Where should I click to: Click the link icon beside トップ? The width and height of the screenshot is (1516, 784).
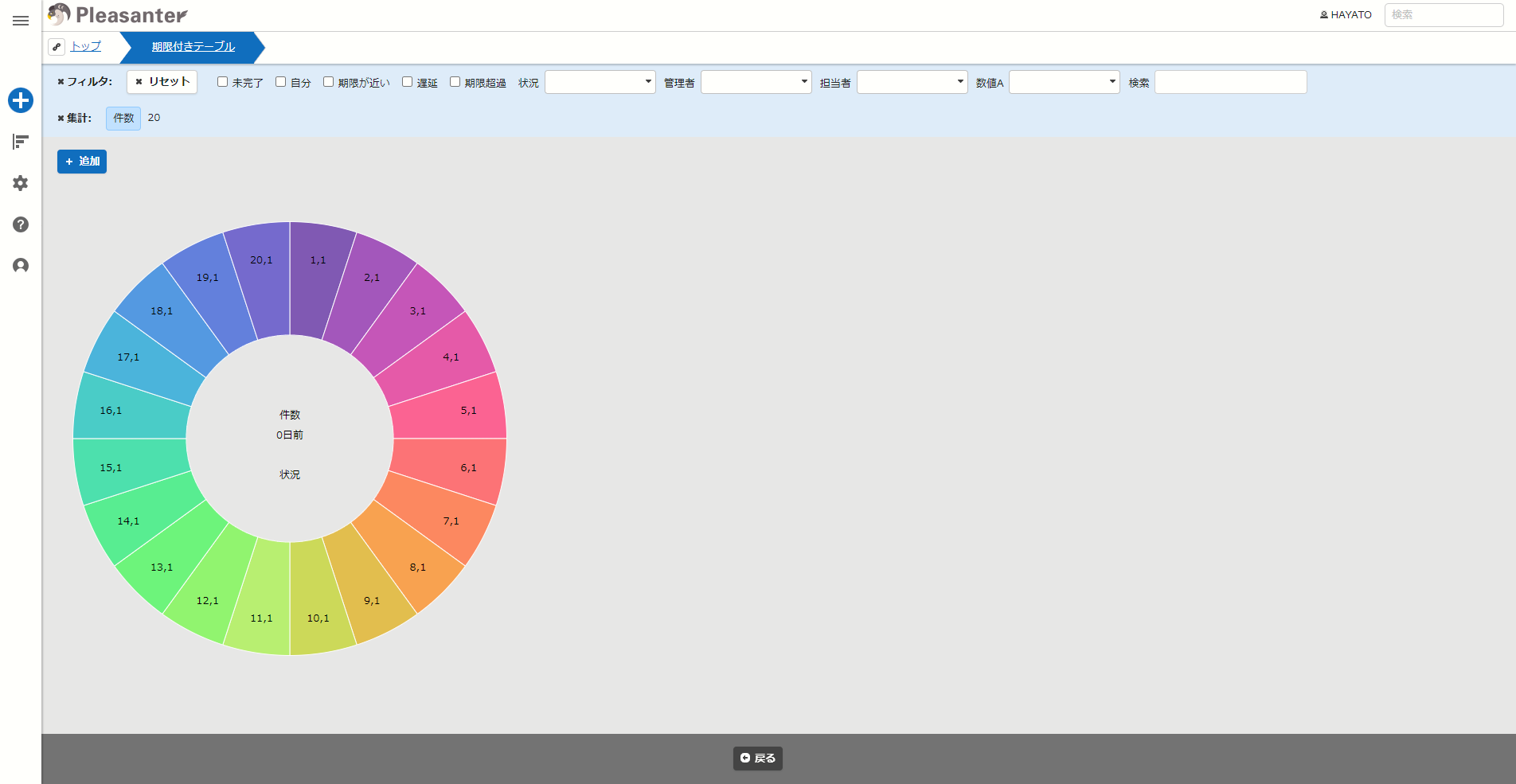click(x=57, y=47)
